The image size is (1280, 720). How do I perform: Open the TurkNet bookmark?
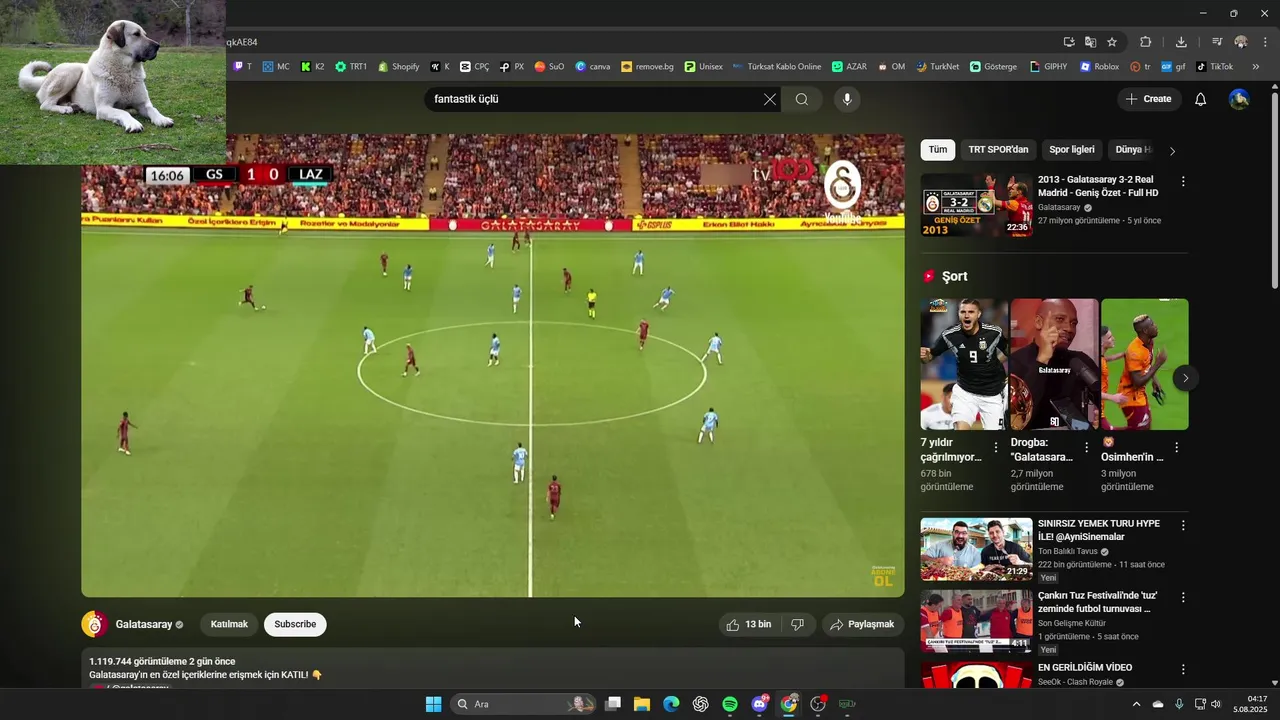936,67
